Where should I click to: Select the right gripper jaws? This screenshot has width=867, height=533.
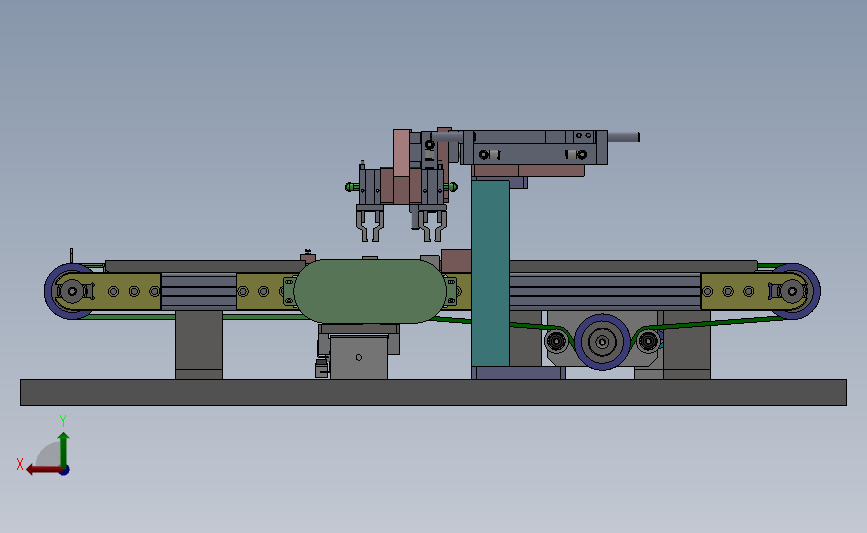tap(432, 223)
